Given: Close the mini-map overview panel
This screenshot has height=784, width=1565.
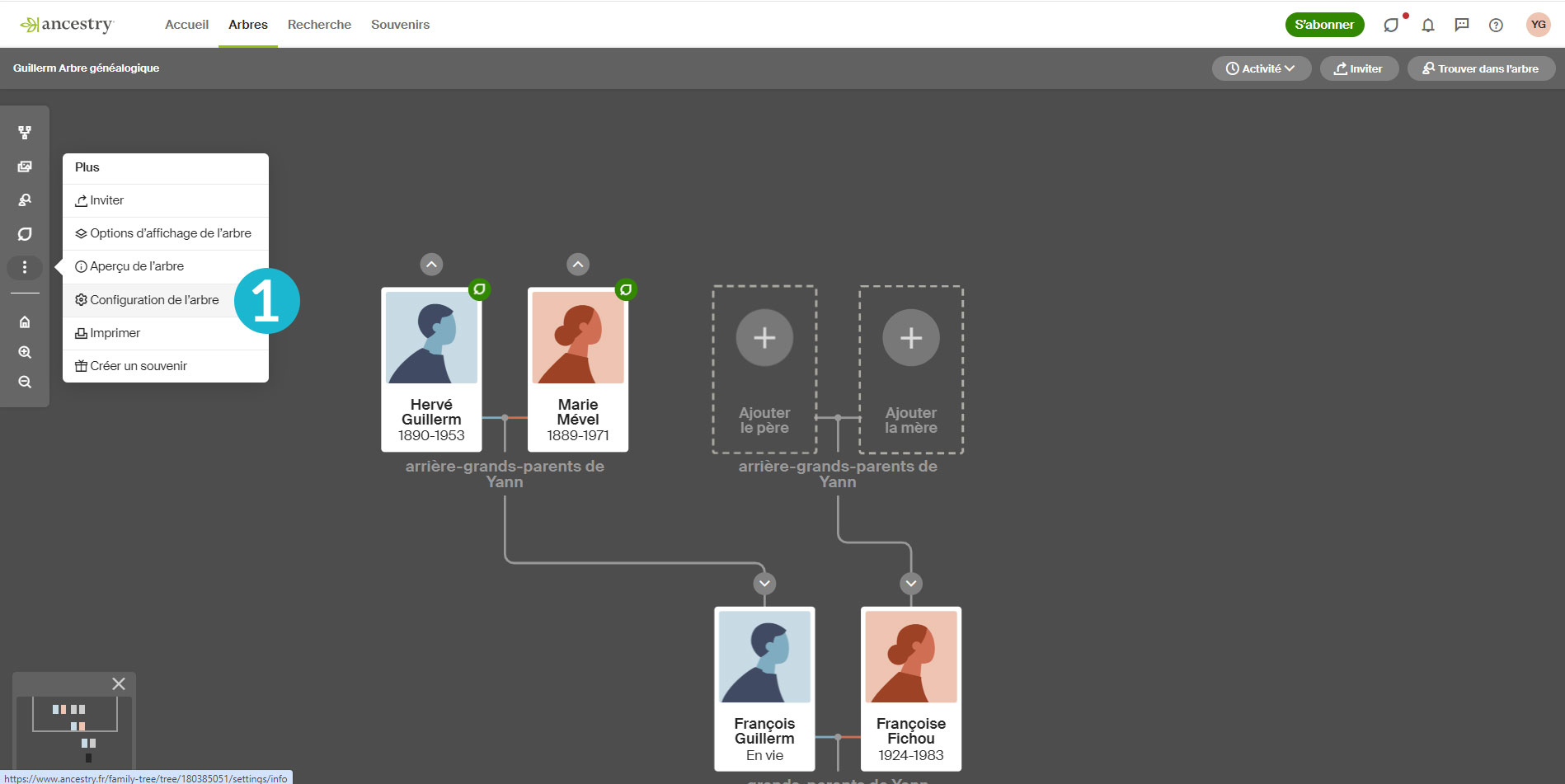Looking at the screenshot, I should pos(119,683).
